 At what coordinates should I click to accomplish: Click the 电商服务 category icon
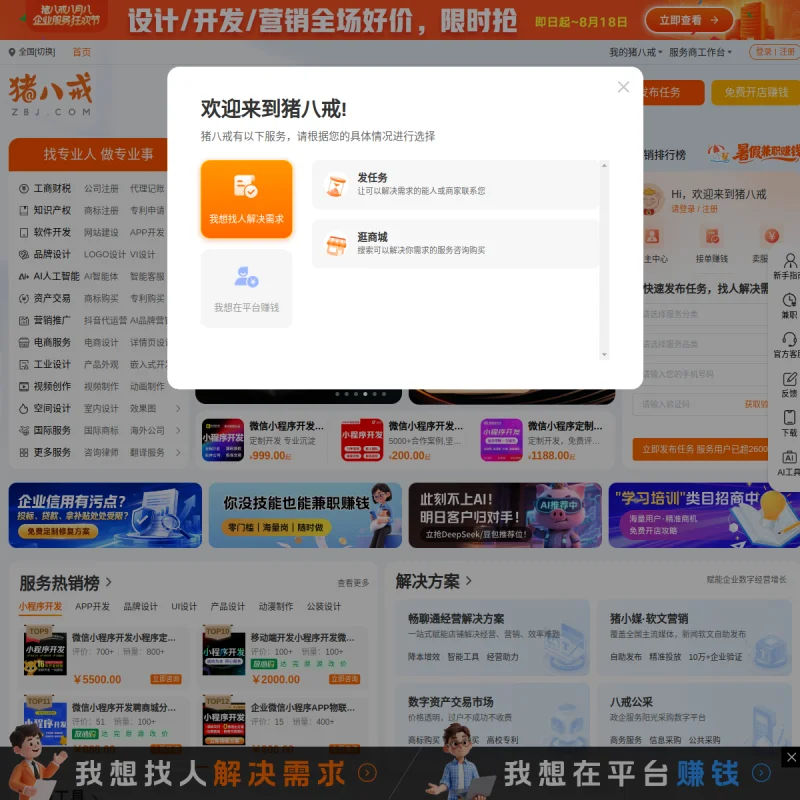point(23,342)
